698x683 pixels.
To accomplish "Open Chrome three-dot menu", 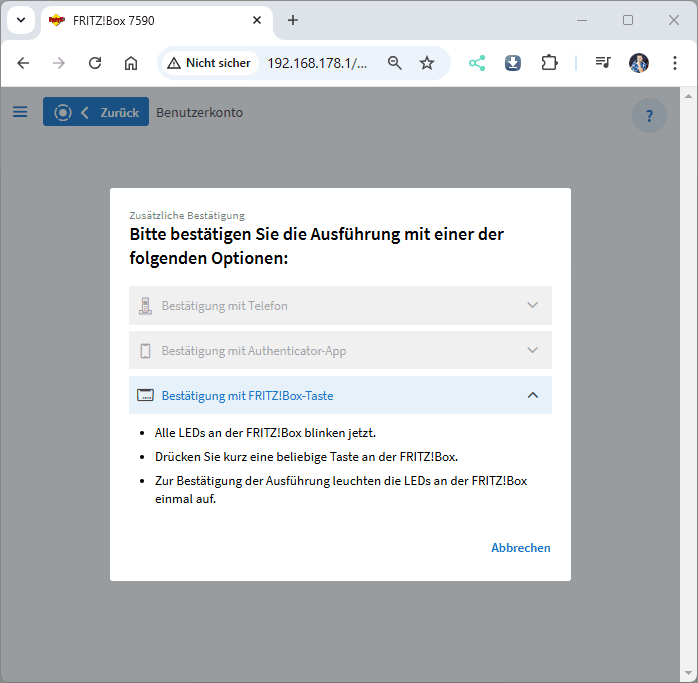I will coord(673,63).
